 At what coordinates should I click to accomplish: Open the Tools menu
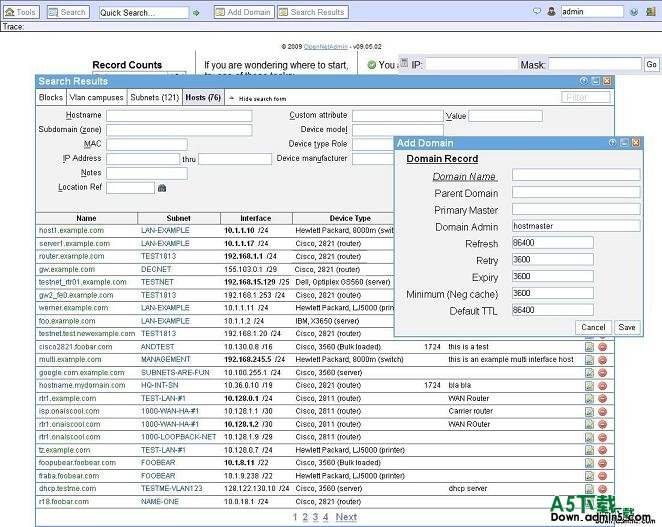pos(21,12)
